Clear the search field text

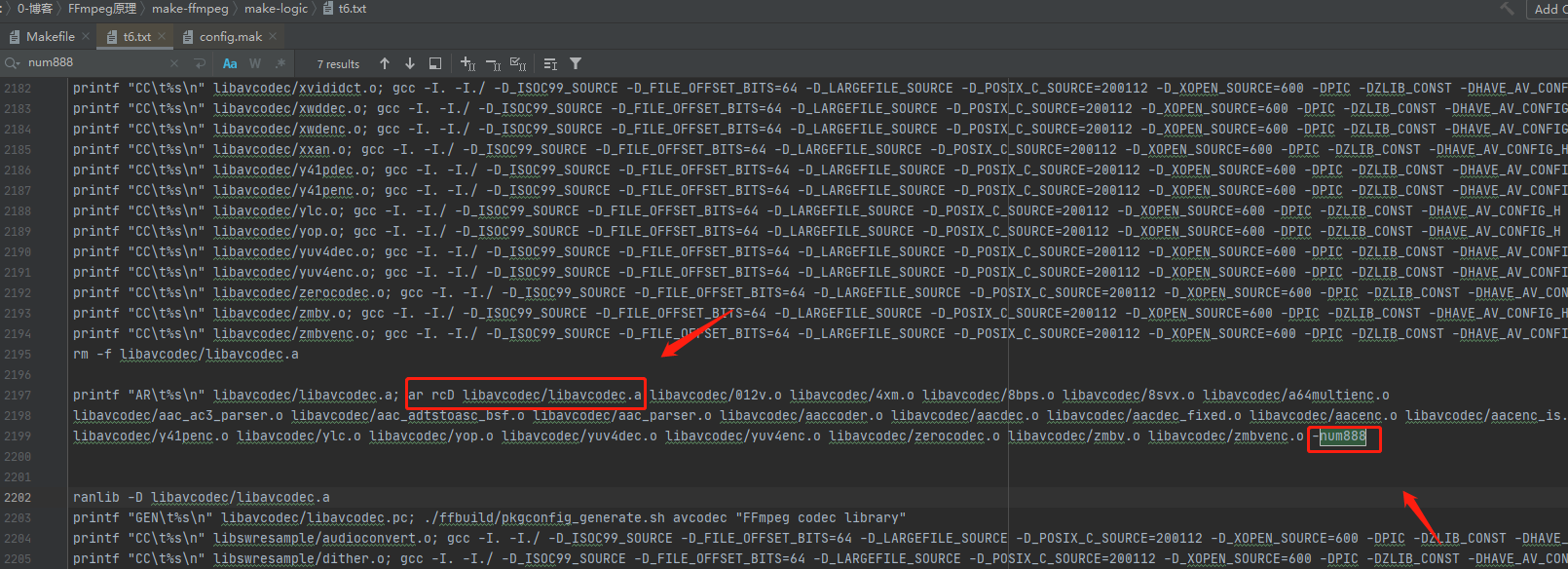point(174,63)
